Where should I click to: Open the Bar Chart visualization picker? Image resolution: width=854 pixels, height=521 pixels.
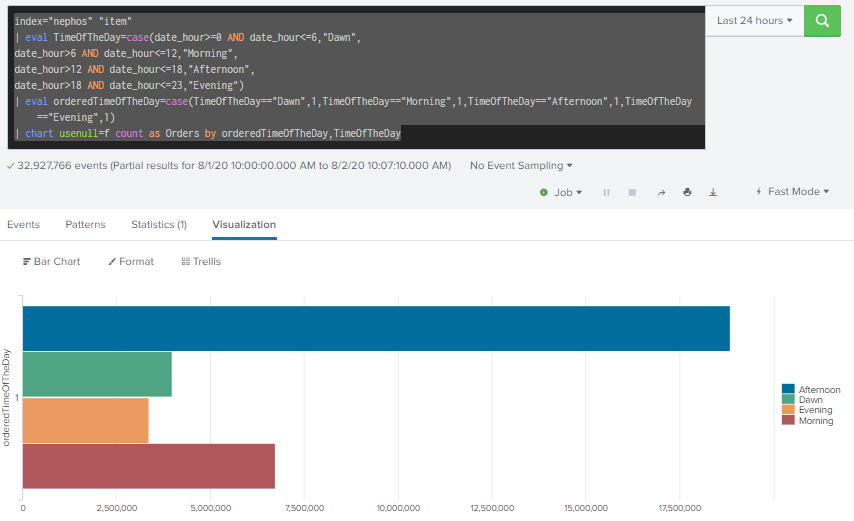pos(51,261)
